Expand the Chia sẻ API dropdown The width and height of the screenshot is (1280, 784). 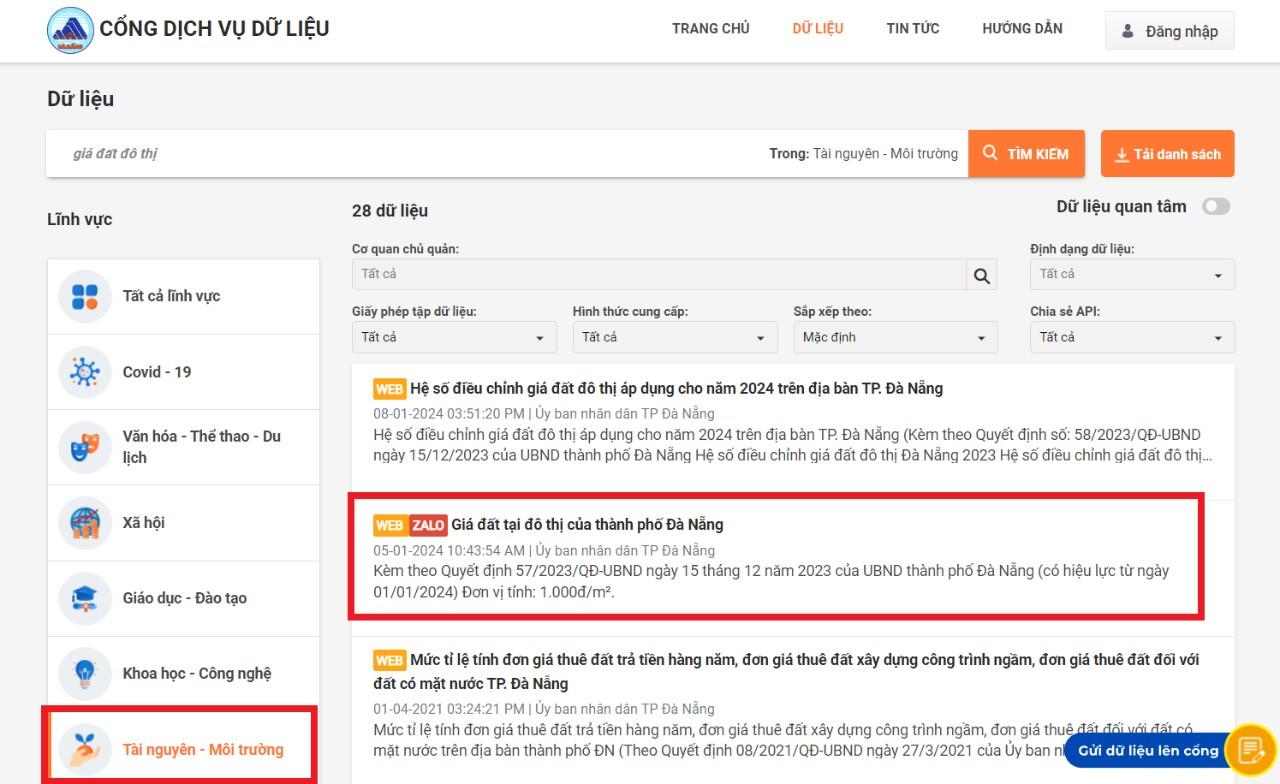coord(1132,337)
